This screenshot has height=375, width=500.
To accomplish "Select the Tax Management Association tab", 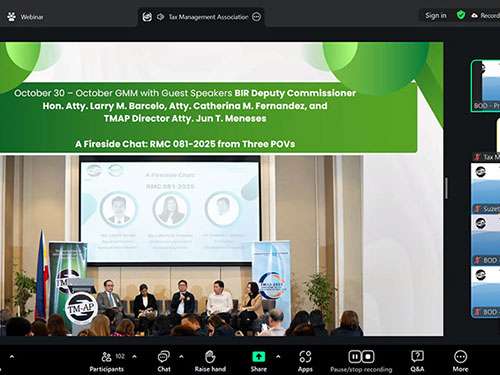I will 202,17.
